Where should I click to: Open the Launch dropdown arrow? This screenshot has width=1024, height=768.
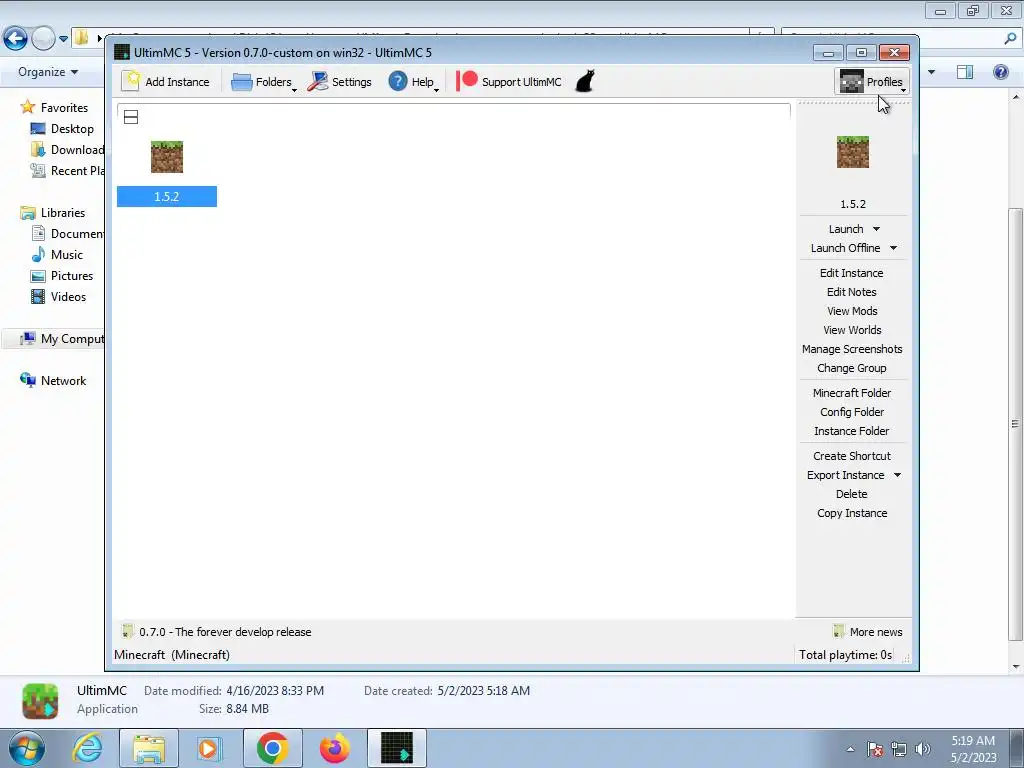tap(876, 229)
